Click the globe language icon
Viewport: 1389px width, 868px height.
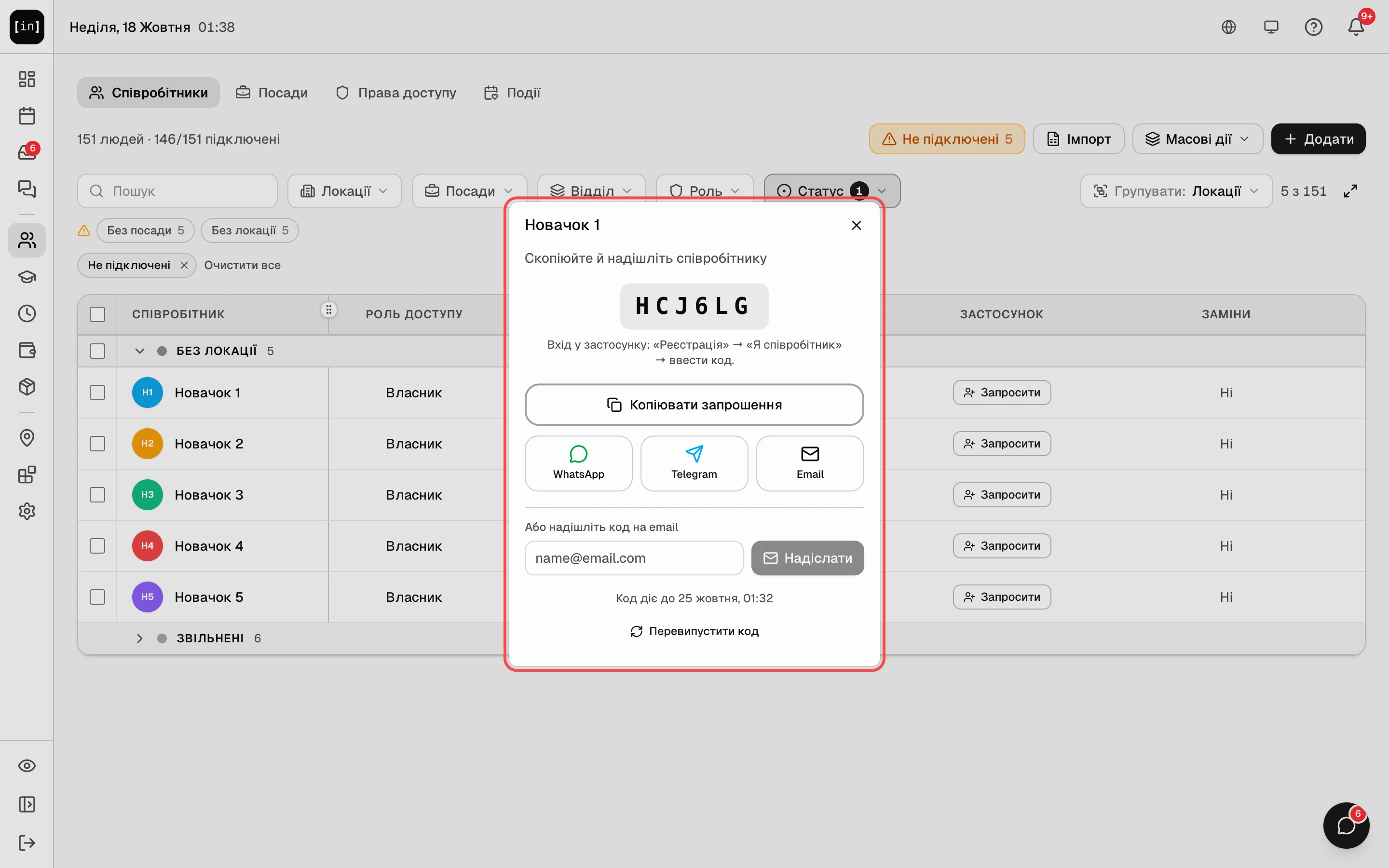coord(1228,27)
